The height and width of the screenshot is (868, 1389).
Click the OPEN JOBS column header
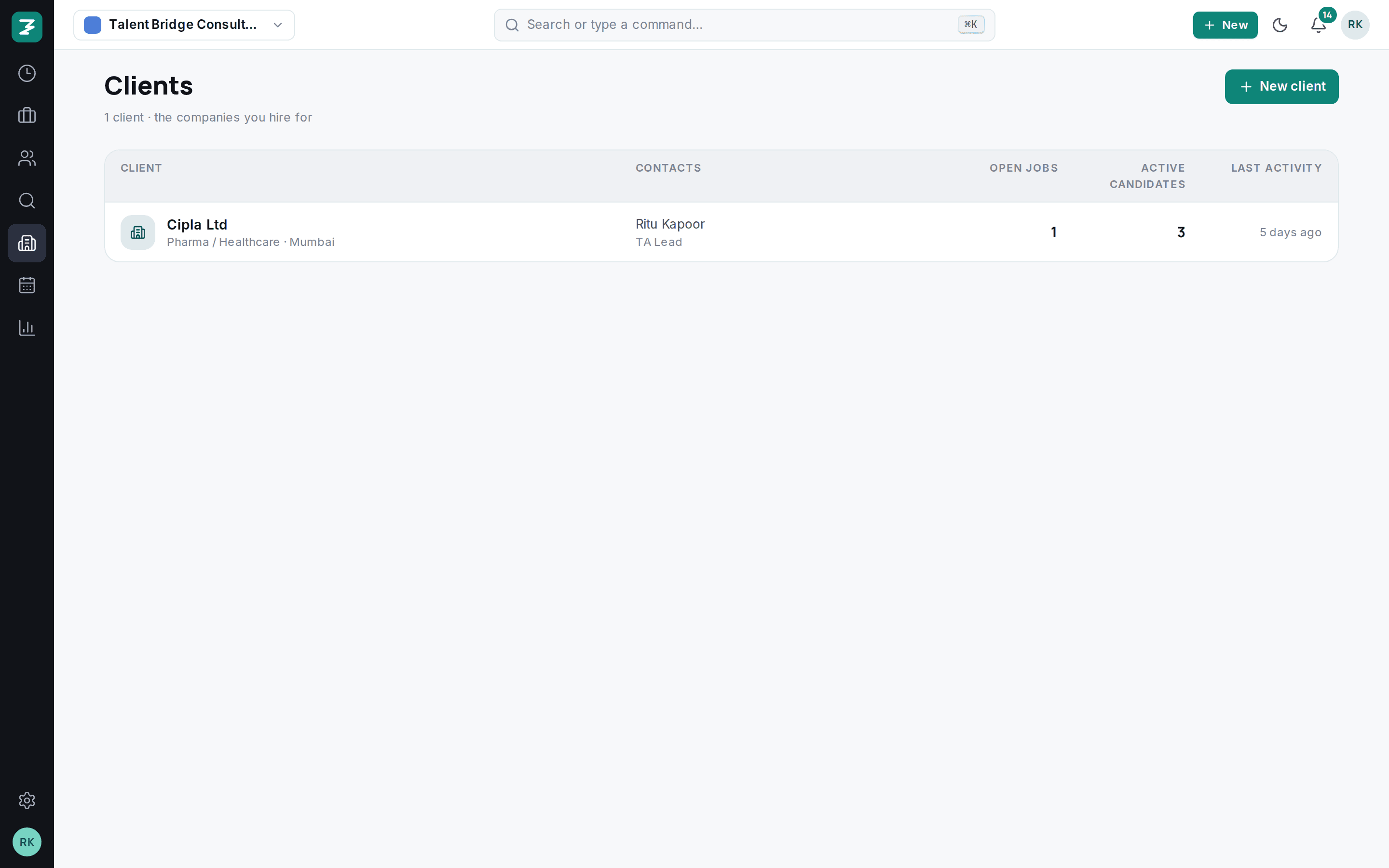(x=1023, y=168)
